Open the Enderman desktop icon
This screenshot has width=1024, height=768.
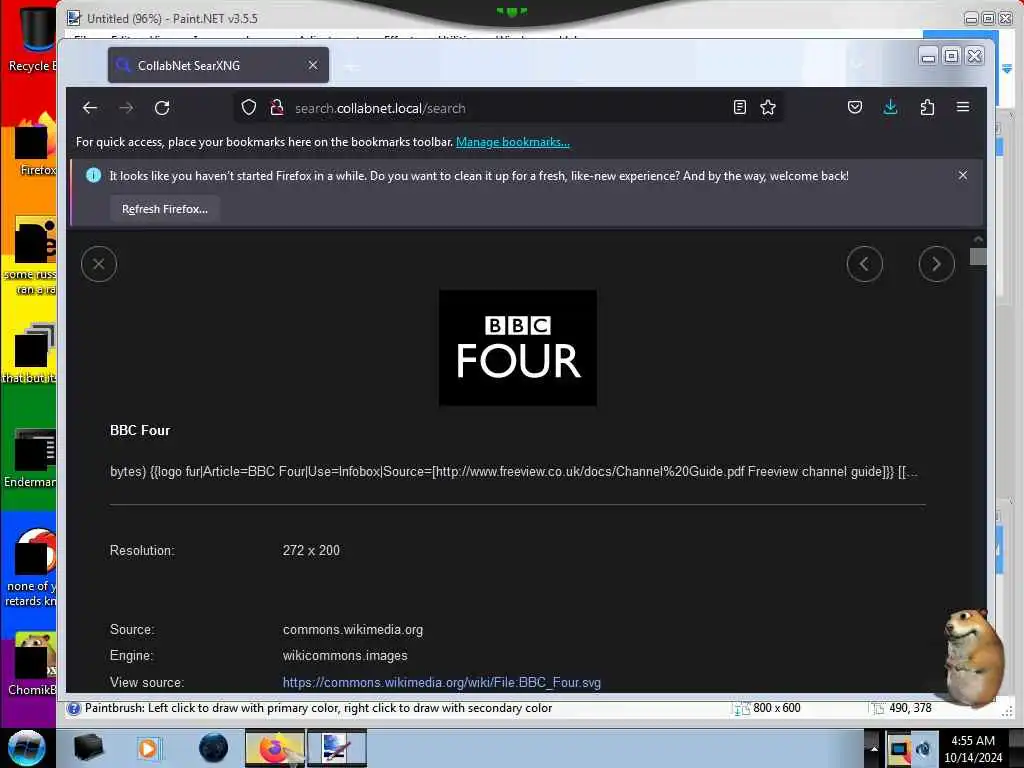(x=30, y=458)
